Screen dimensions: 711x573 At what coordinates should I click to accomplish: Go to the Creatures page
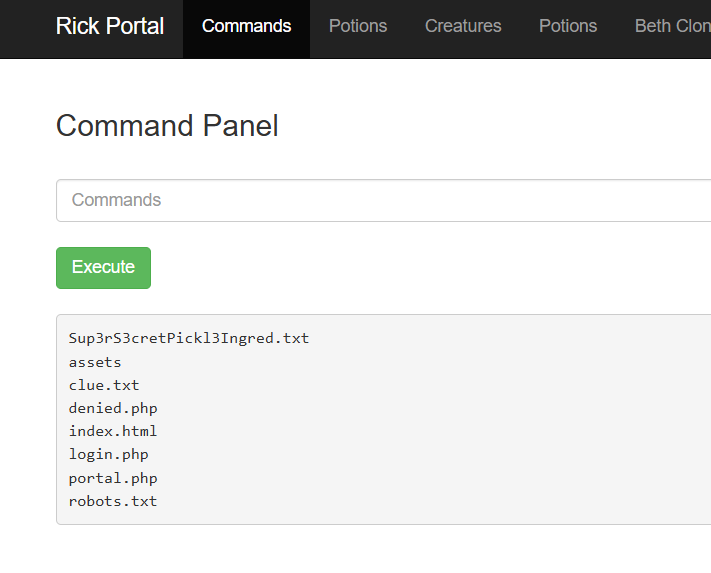coord(463,26)
